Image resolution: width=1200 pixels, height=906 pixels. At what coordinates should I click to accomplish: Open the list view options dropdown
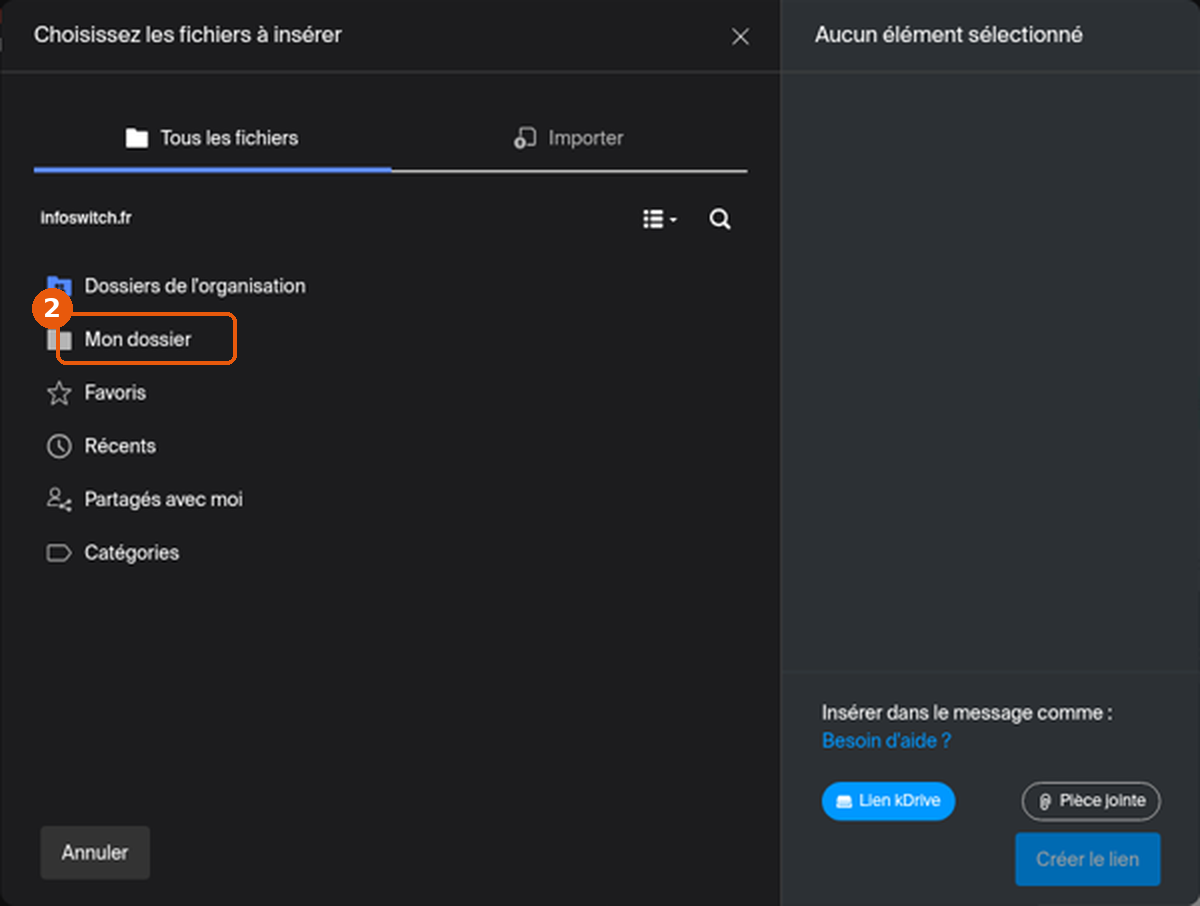pyautogui.click(x=659, y=219)
